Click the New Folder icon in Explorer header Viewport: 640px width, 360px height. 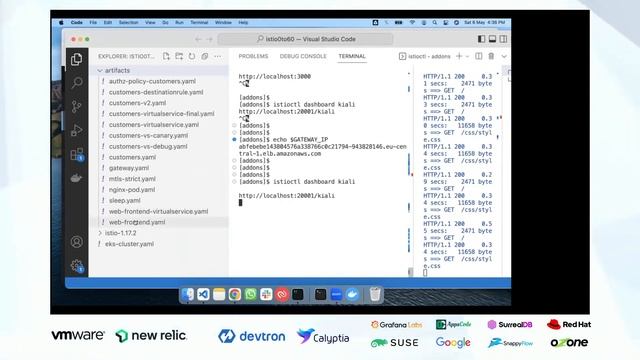(179, 56)
